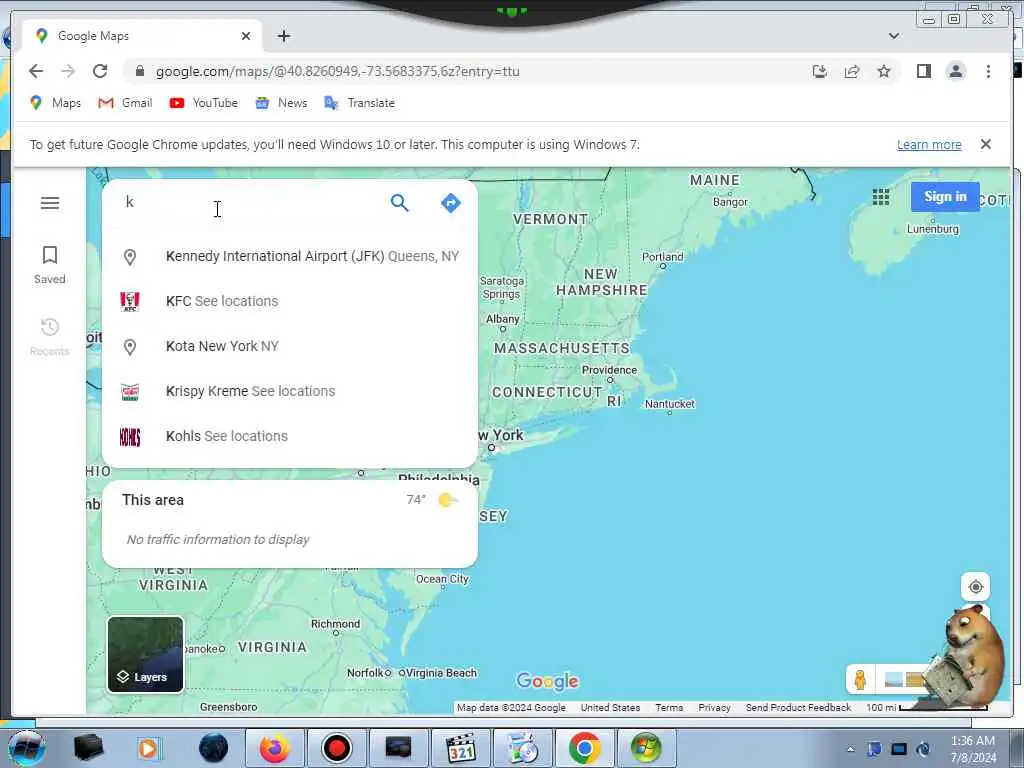
Task: Click Send Product Feedback link
Action: [798, 707]
